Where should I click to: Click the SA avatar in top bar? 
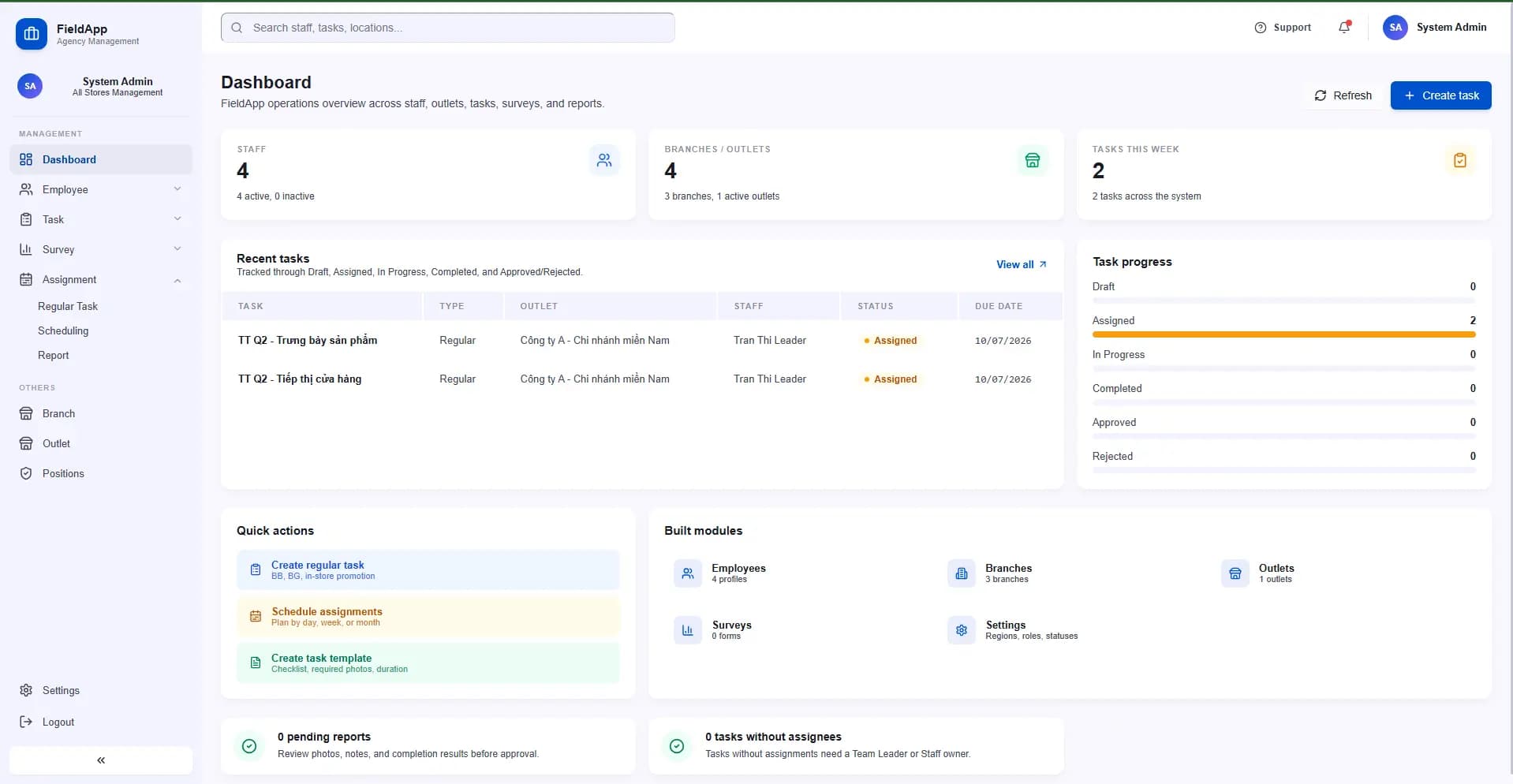click(1395, 28)
